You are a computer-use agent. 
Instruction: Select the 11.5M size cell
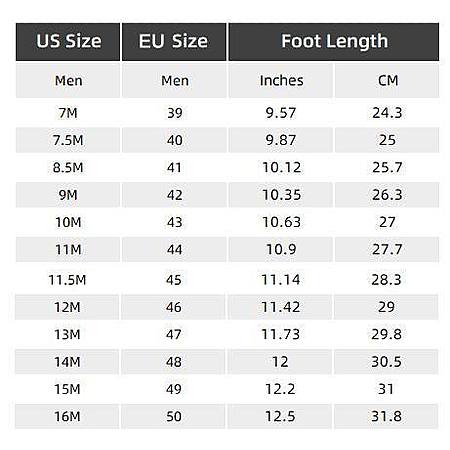[x=68, y=279]
